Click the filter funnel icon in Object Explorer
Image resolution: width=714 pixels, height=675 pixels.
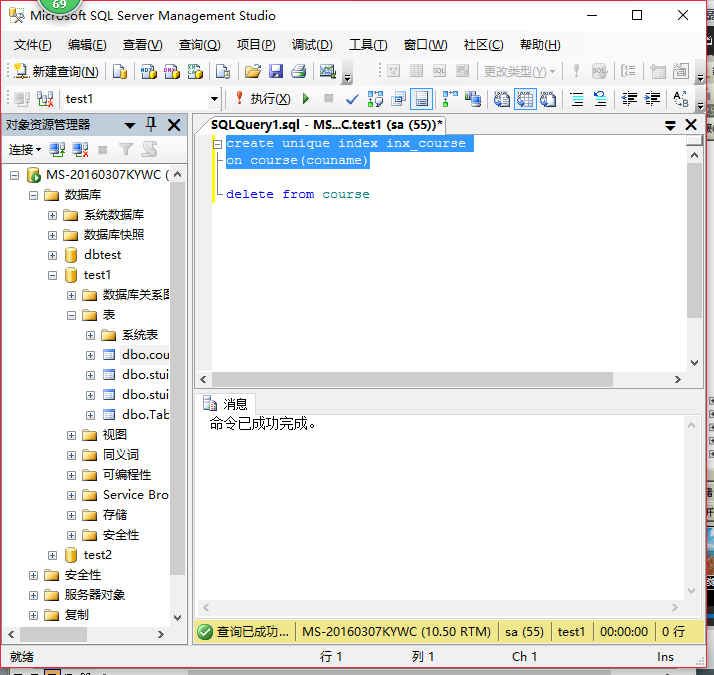125,149
